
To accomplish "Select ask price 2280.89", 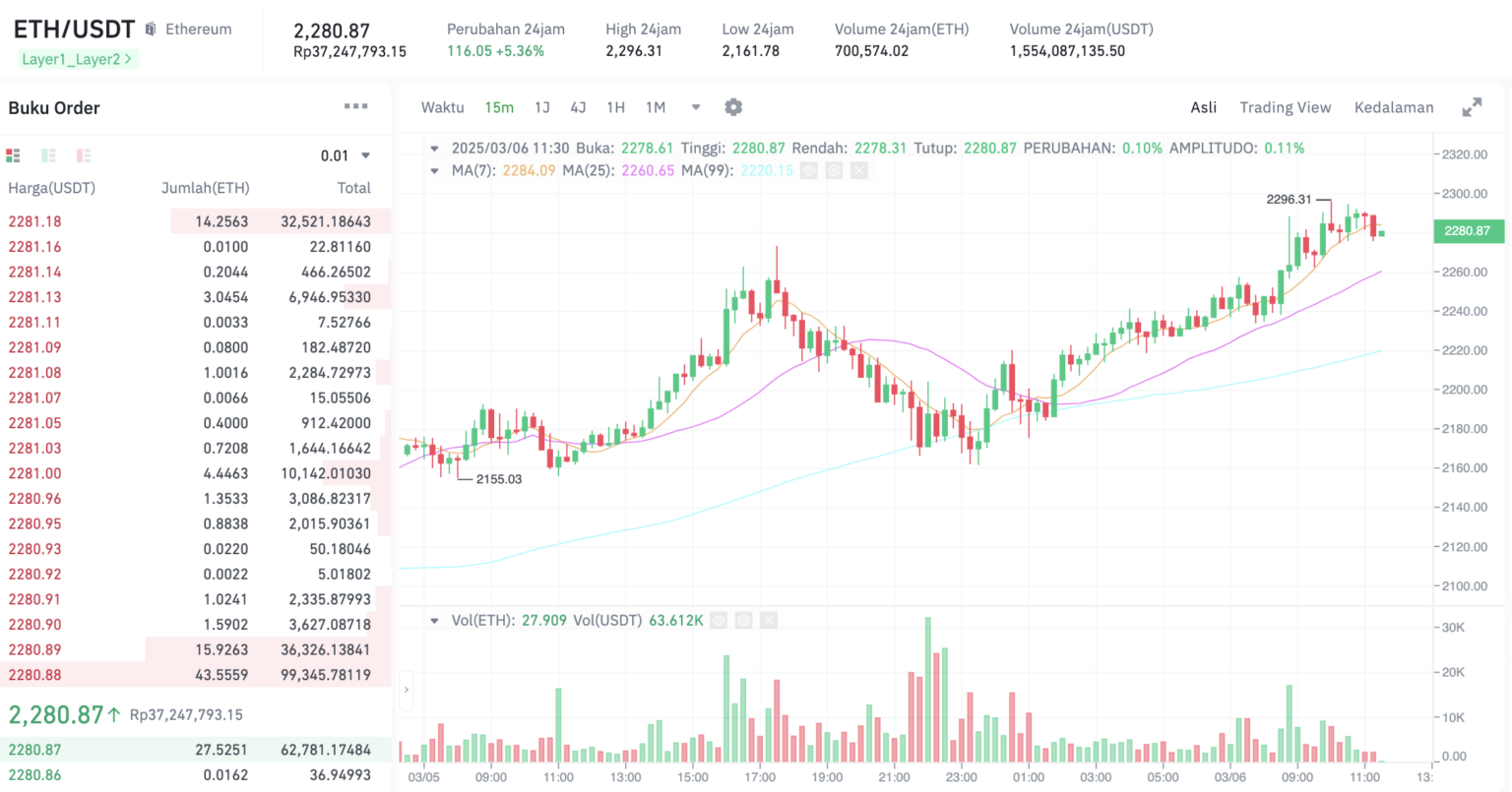I will coord(34,649).
